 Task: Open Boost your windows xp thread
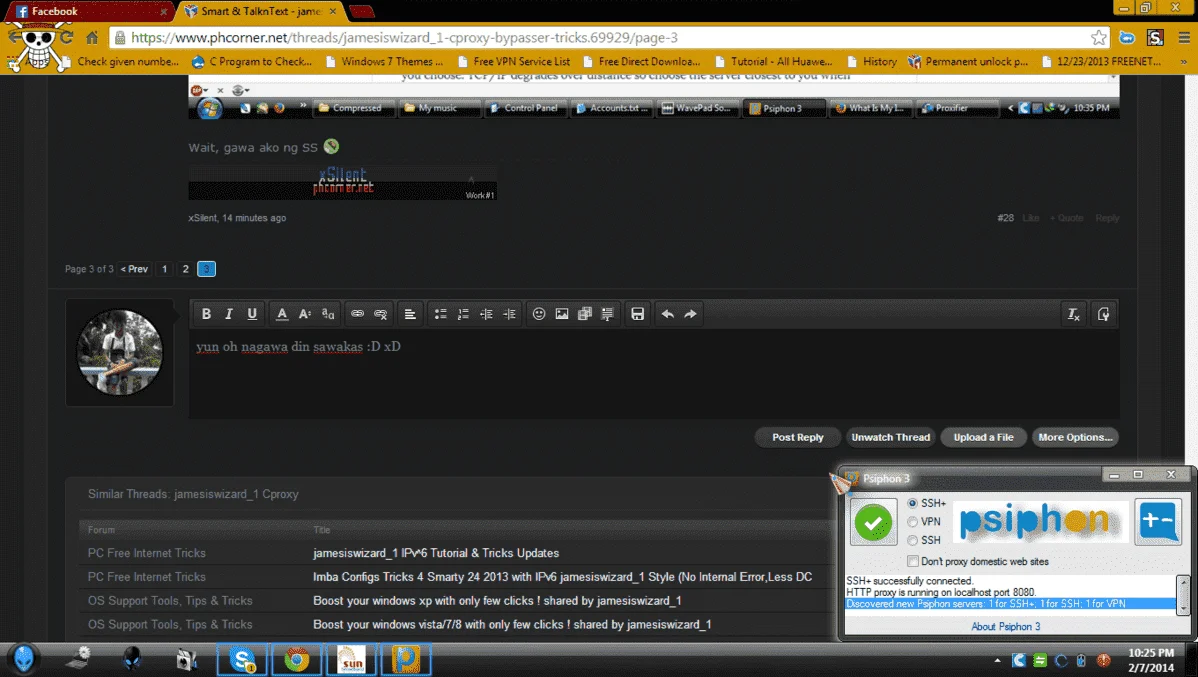(497, 601)
